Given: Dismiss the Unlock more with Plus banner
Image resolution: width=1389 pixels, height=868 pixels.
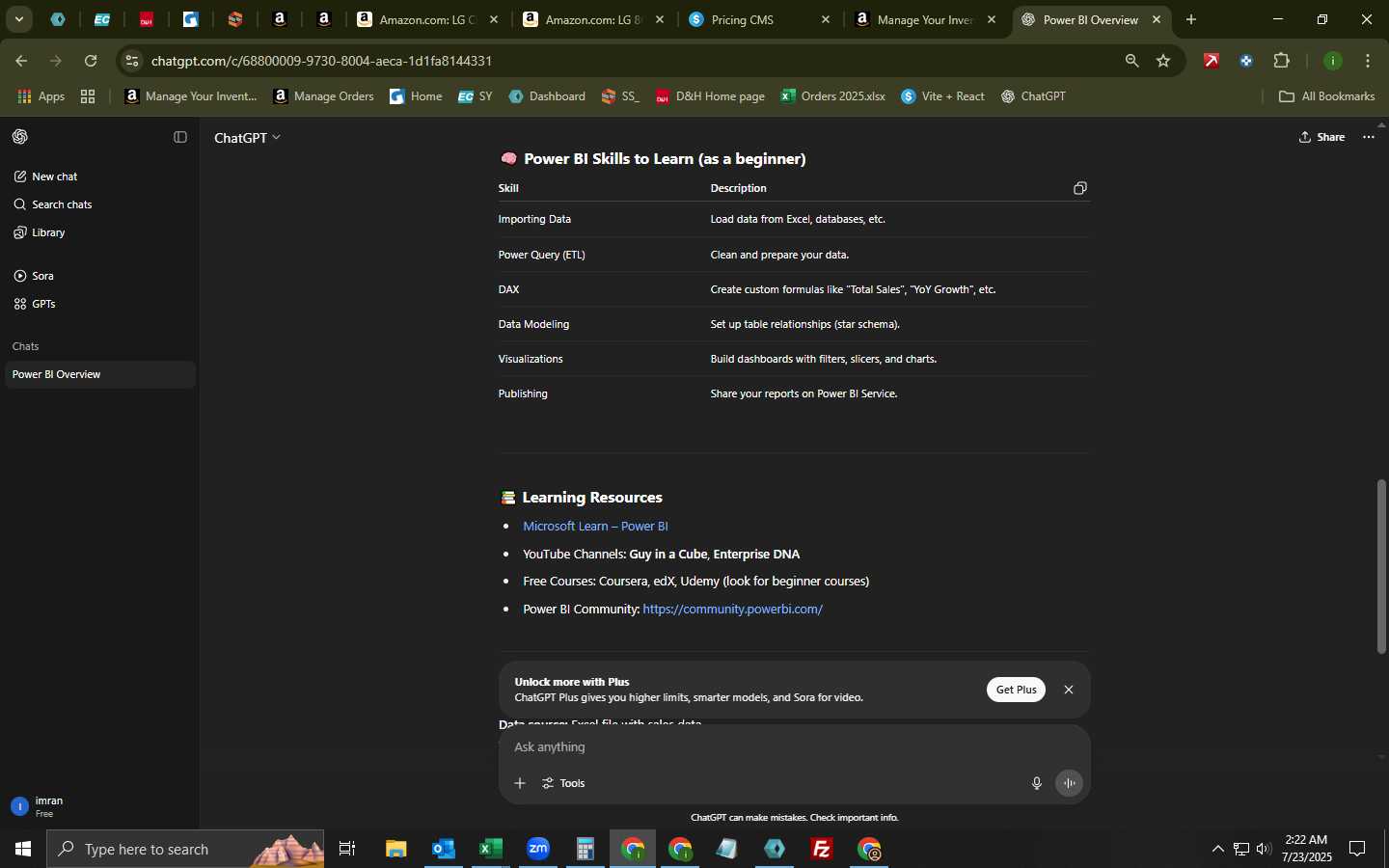Looking at the screenshot, I should 1069,690.
